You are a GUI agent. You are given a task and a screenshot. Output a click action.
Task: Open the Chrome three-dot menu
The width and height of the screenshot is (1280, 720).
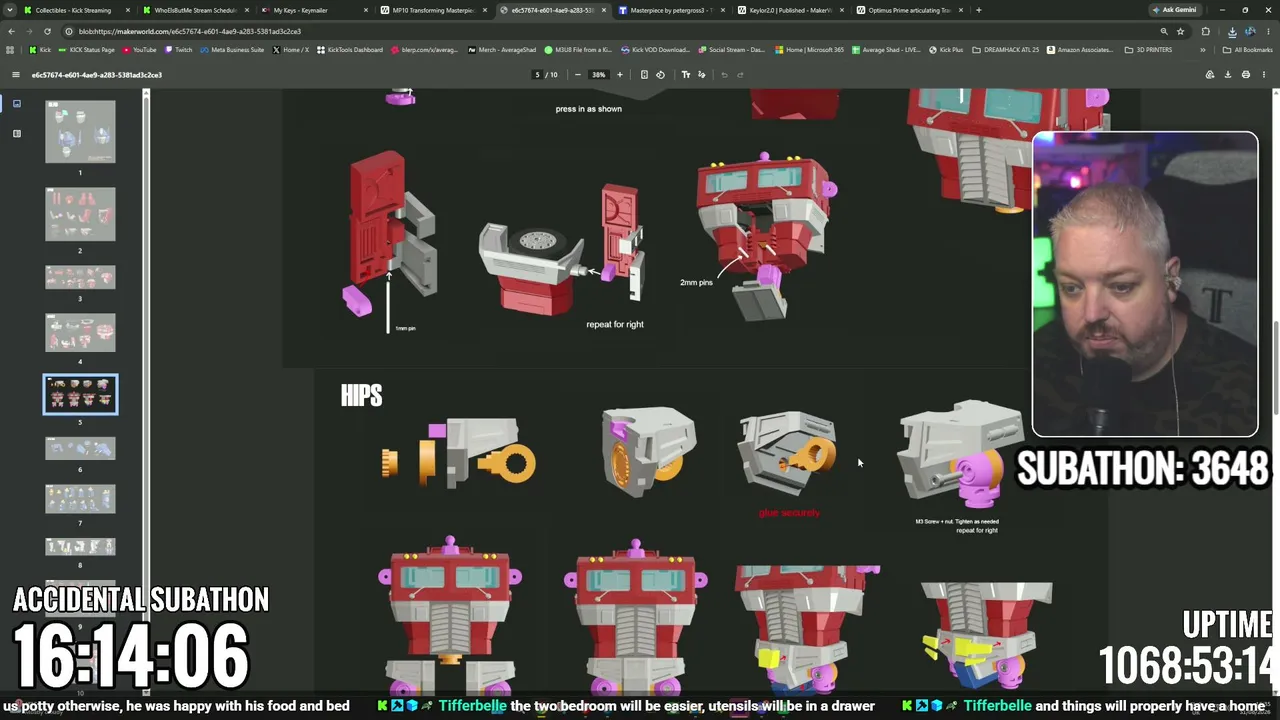[1269, 31]
